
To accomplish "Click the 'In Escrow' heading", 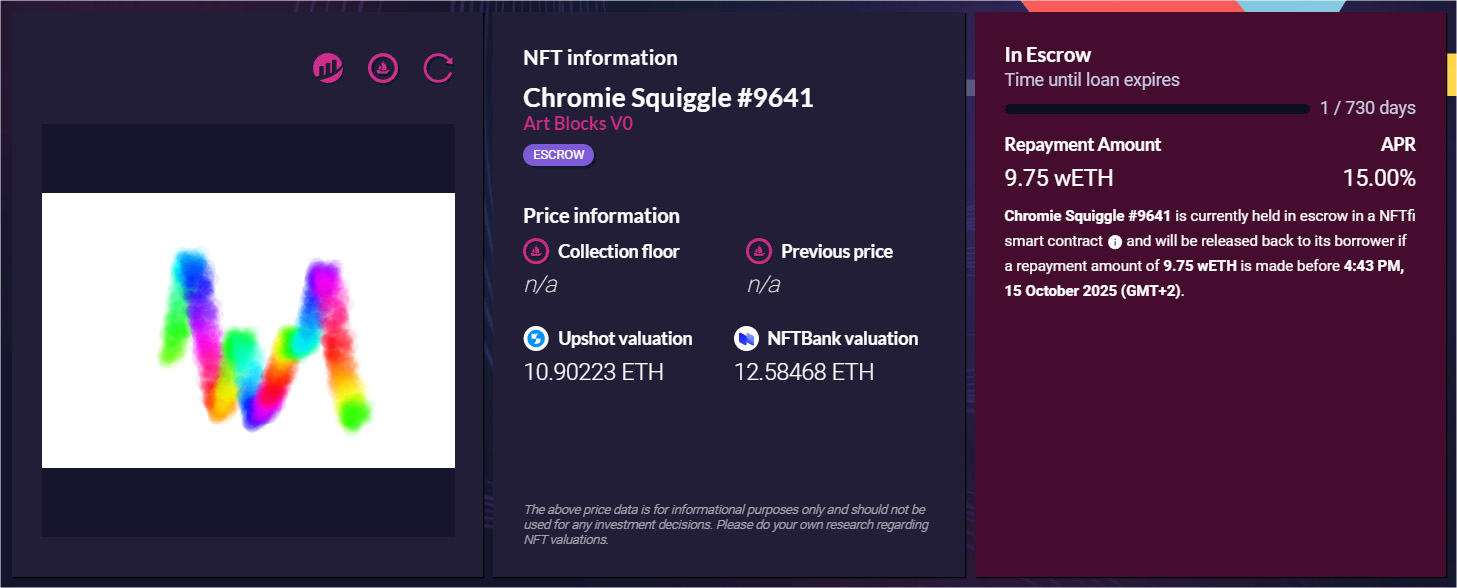I will click(x=1047, y=55).
